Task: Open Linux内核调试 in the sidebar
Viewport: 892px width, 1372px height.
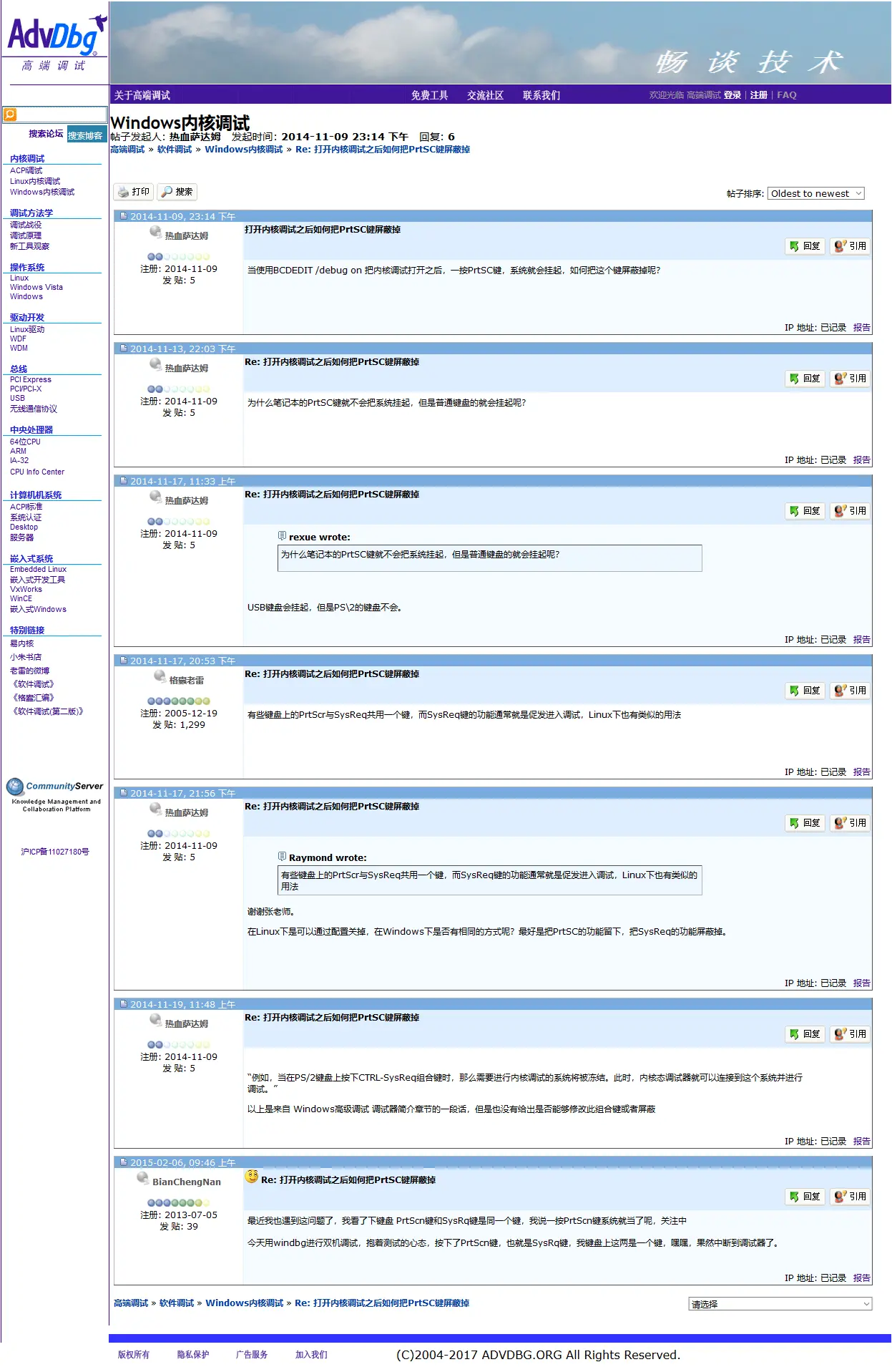Action: (35, 181)
